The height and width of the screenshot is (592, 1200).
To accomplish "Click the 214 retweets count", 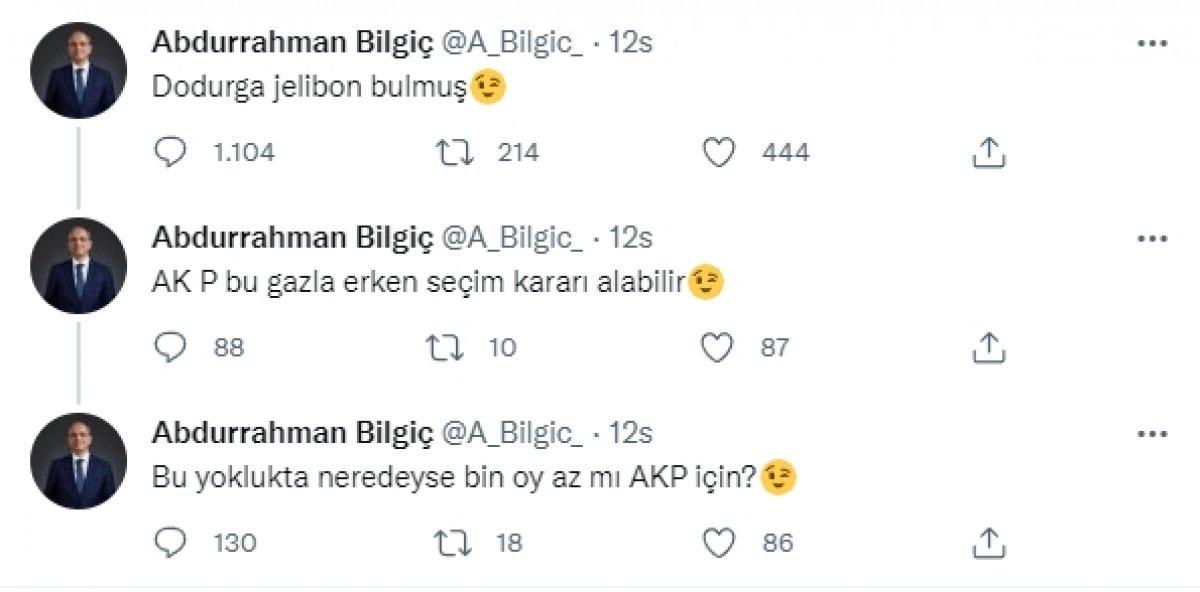I will click(517, 153).
